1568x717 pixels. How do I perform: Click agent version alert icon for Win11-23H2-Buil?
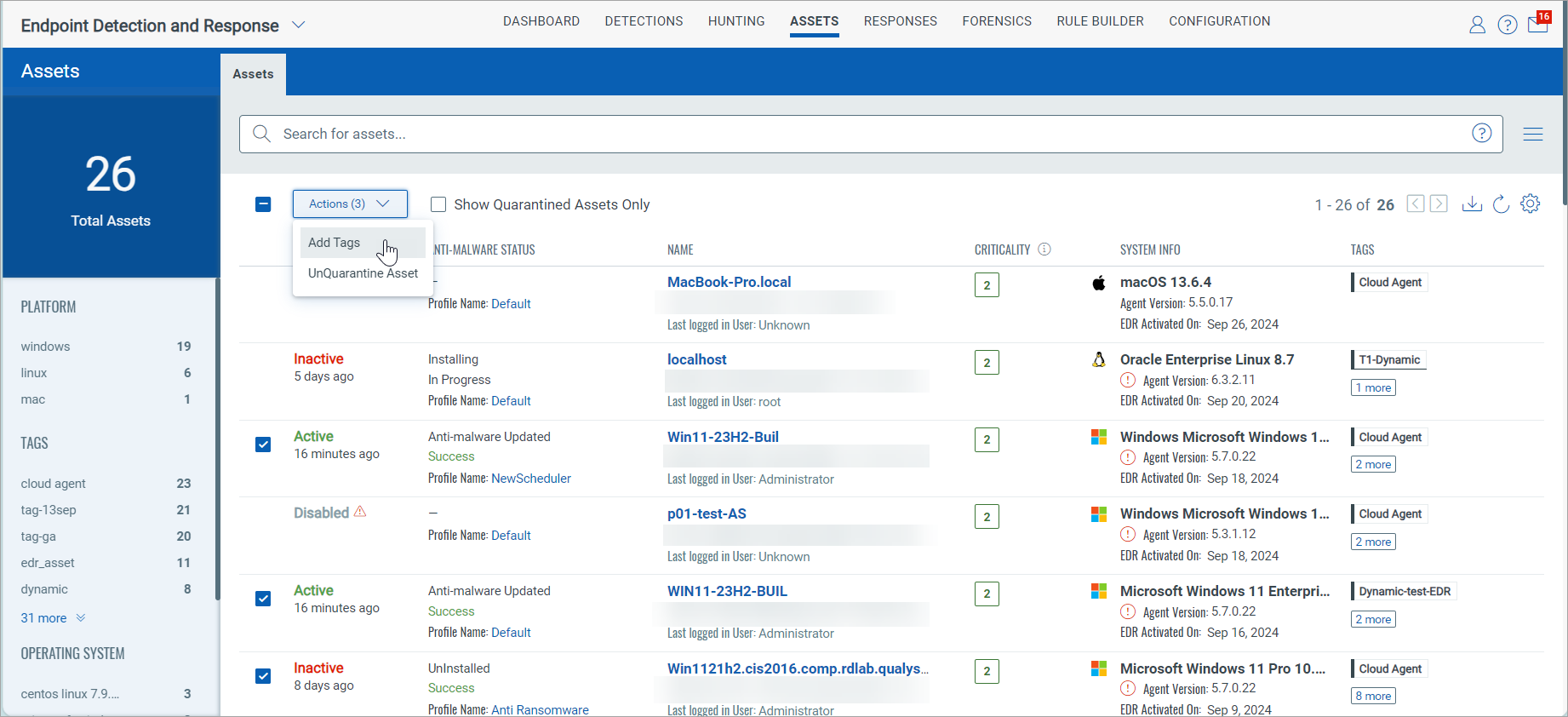1128,457
